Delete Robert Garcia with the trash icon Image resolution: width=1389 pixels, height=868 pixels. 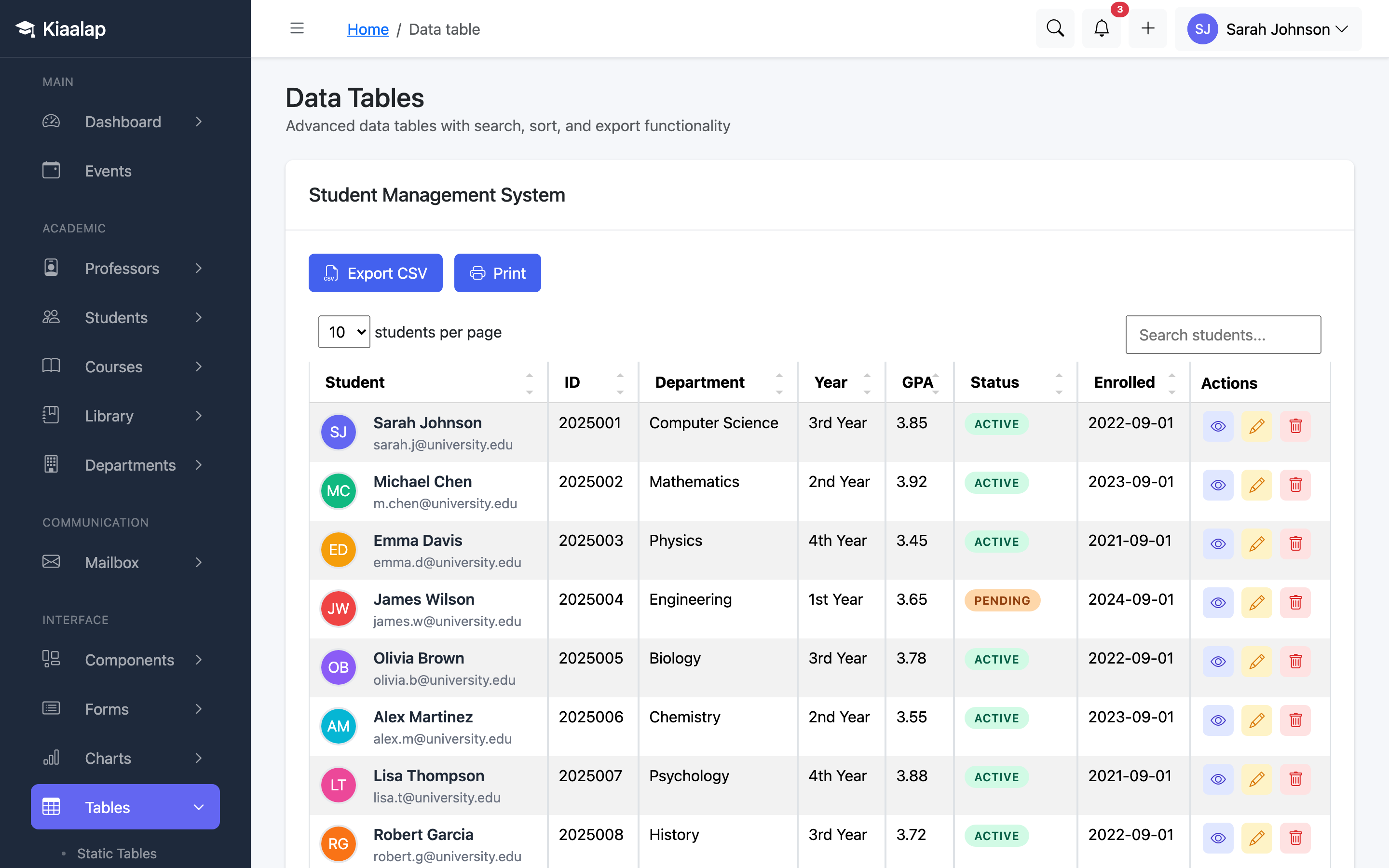[x=1295, y=838]
